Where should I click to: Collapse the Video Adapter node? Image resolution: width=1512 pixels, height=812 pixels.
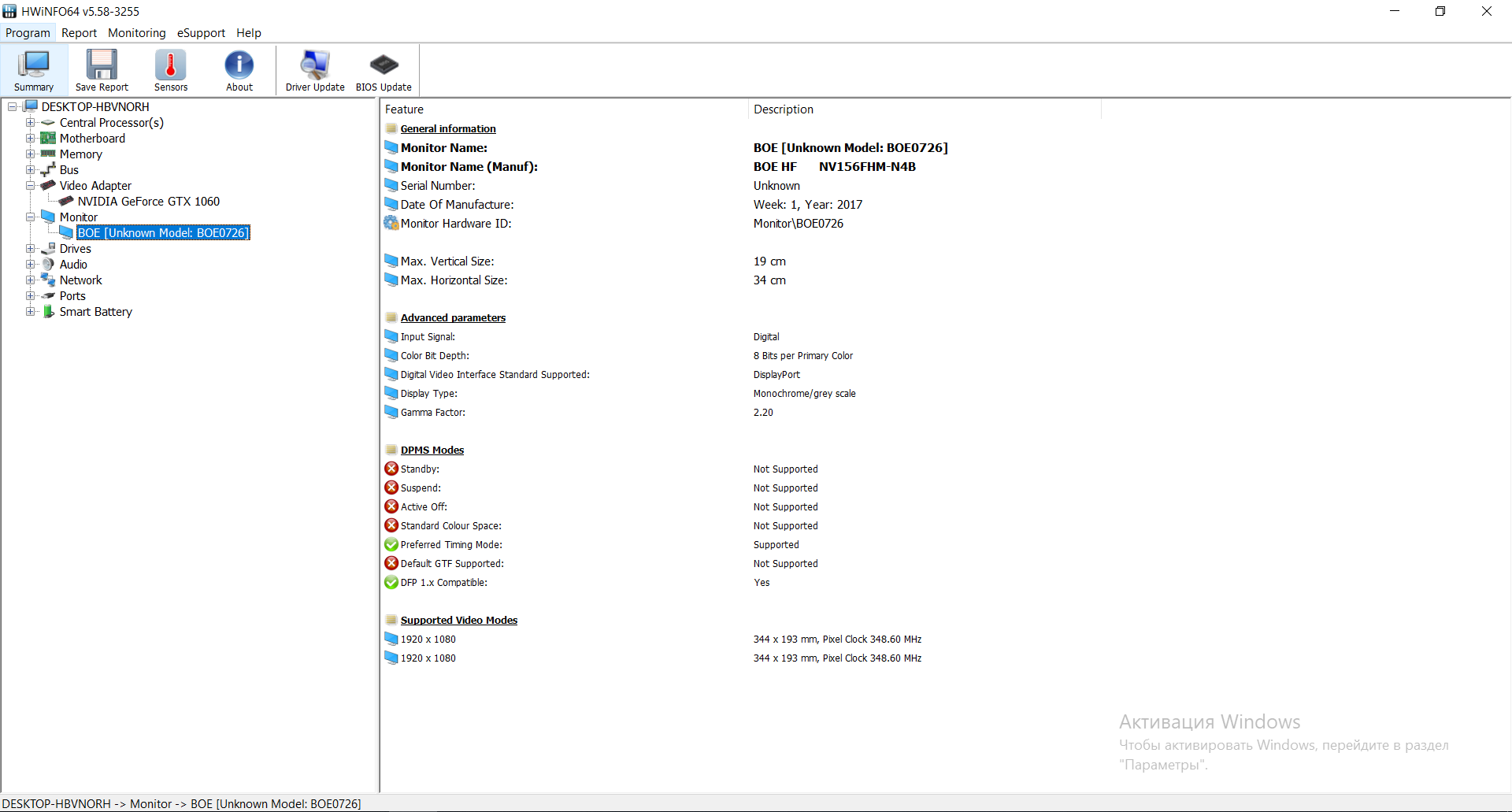click(30, 186)
